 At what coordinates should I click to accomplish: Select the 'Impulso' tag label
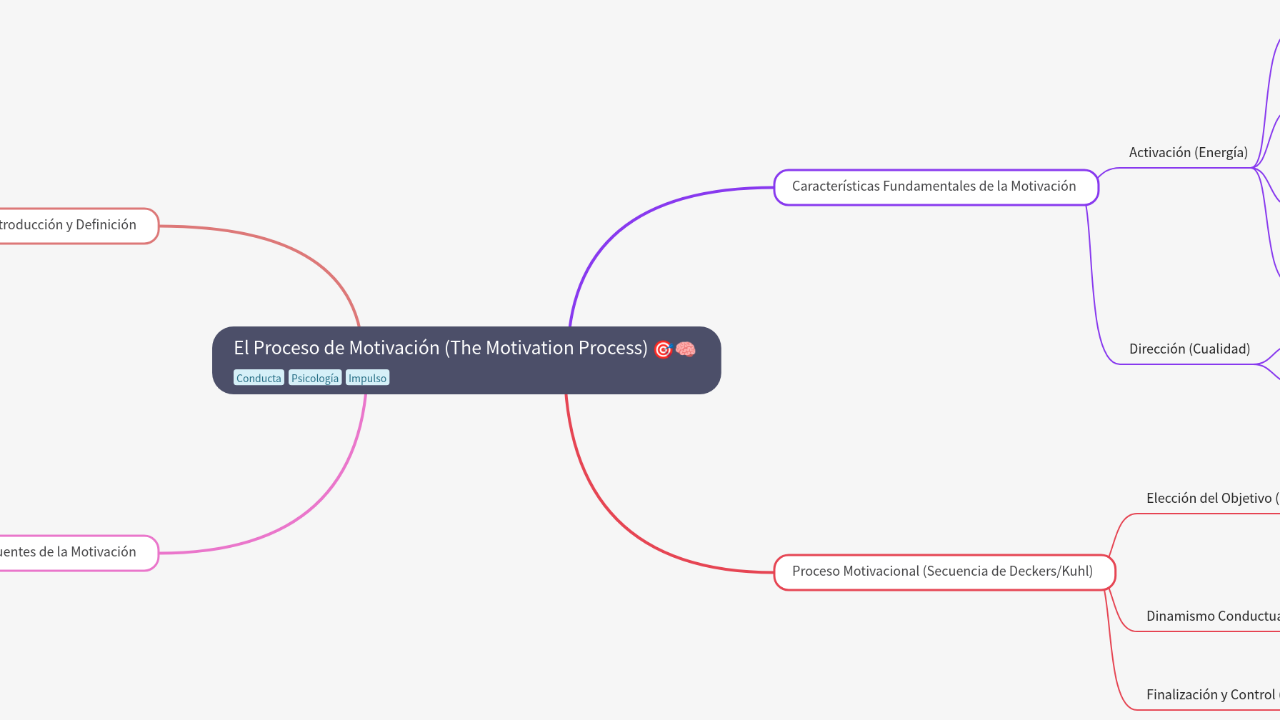(x=367, y=377)
